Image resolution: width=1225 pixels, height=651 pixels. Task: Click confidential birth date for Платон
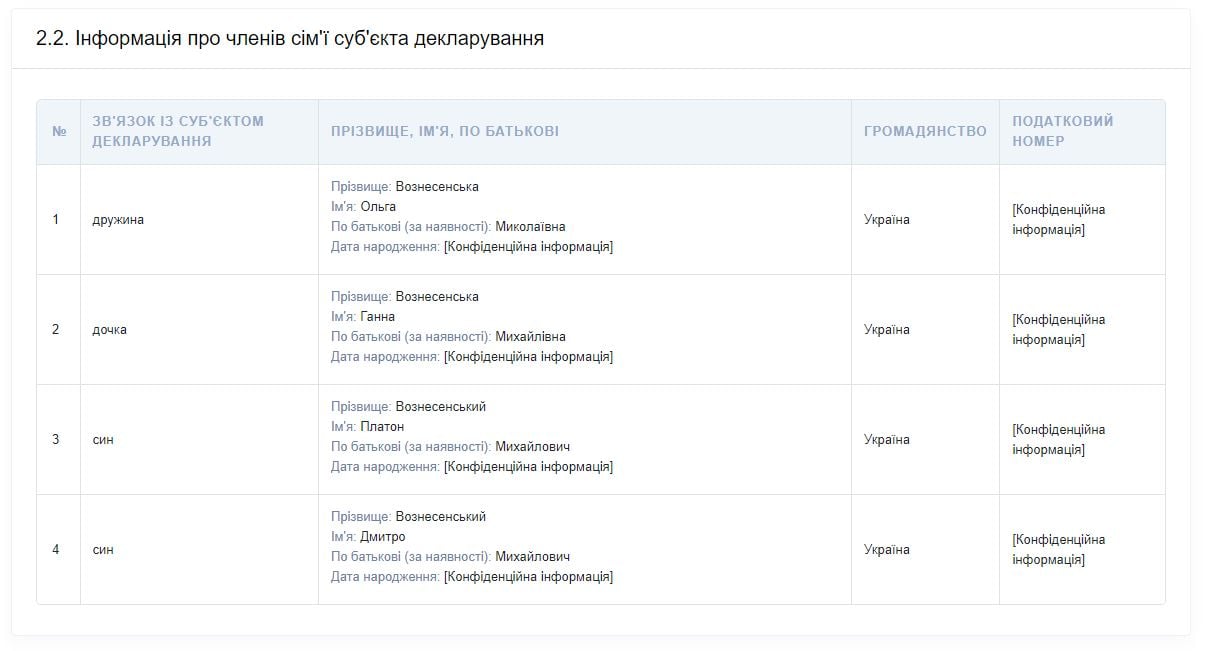tap(528, 467)
